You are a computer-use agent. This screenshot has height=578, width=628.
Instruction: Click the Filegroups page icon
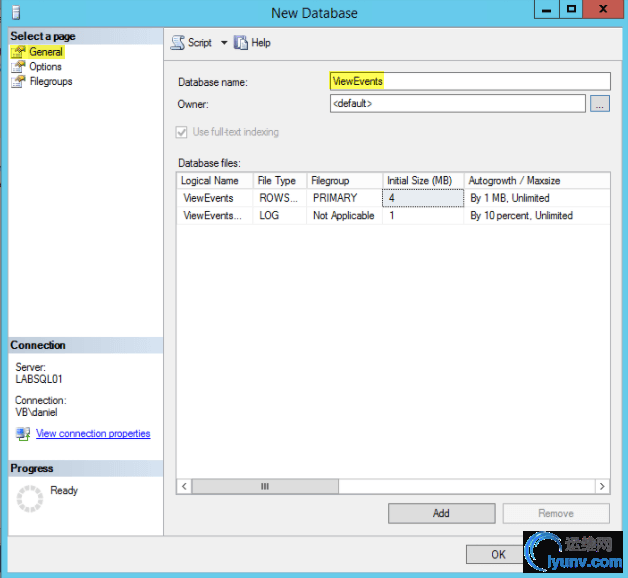pos(18,82)
